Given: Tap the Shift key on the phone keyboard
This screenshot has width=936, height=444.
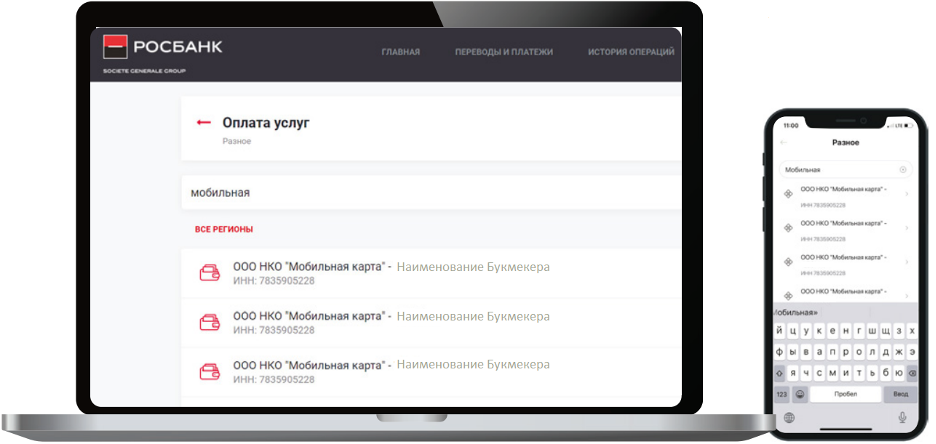Looking at the screenshot, I should [x=780, y=374].
